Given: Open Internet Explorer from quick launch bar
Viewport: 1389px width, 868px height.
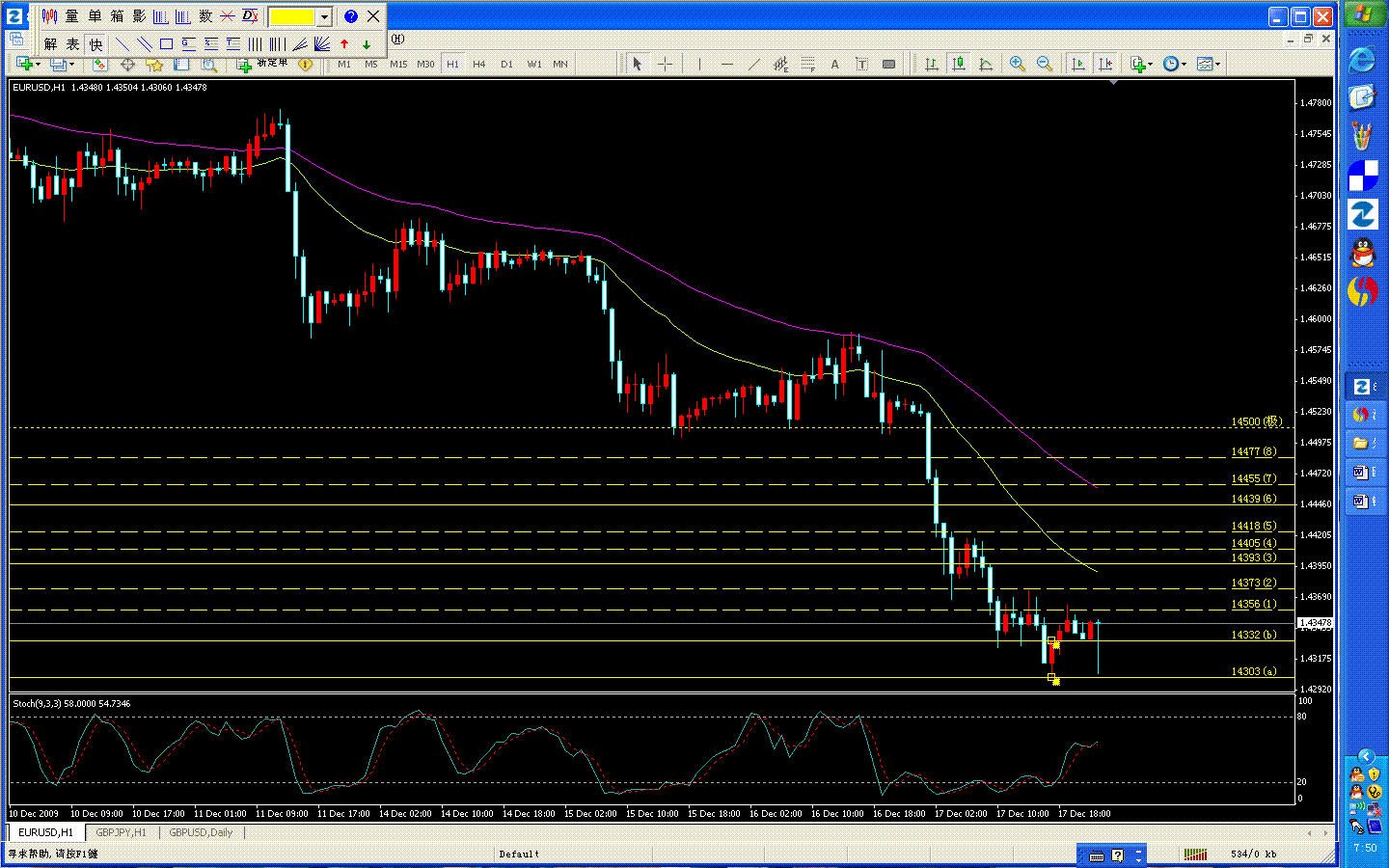Looking at the screenshot, I should coord(1362,60).
